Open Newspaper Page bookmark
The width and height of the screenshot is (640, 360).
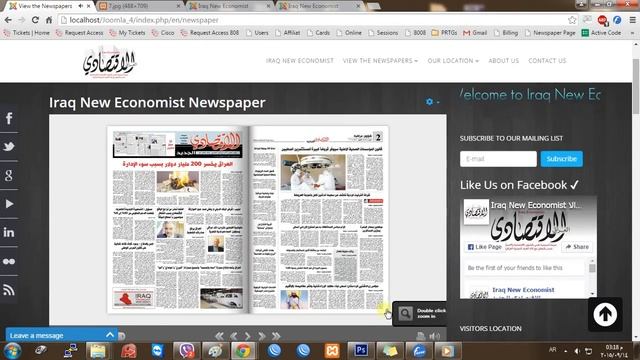(x=550, y=33)
